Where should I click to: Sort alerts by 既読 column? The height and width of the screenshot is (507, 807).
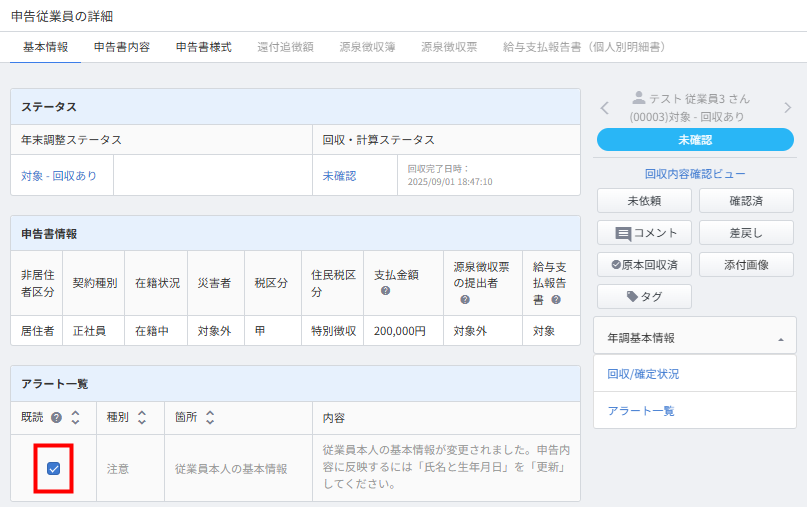pos(76,417)
